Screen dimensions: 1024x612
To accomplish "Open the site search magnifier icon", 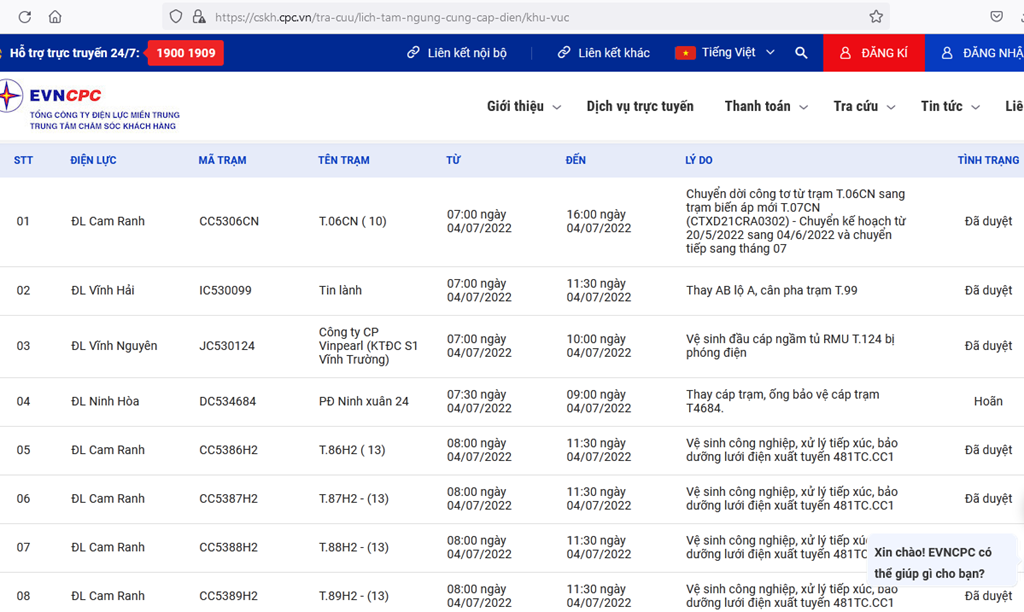I will click(x=801, y=53).
